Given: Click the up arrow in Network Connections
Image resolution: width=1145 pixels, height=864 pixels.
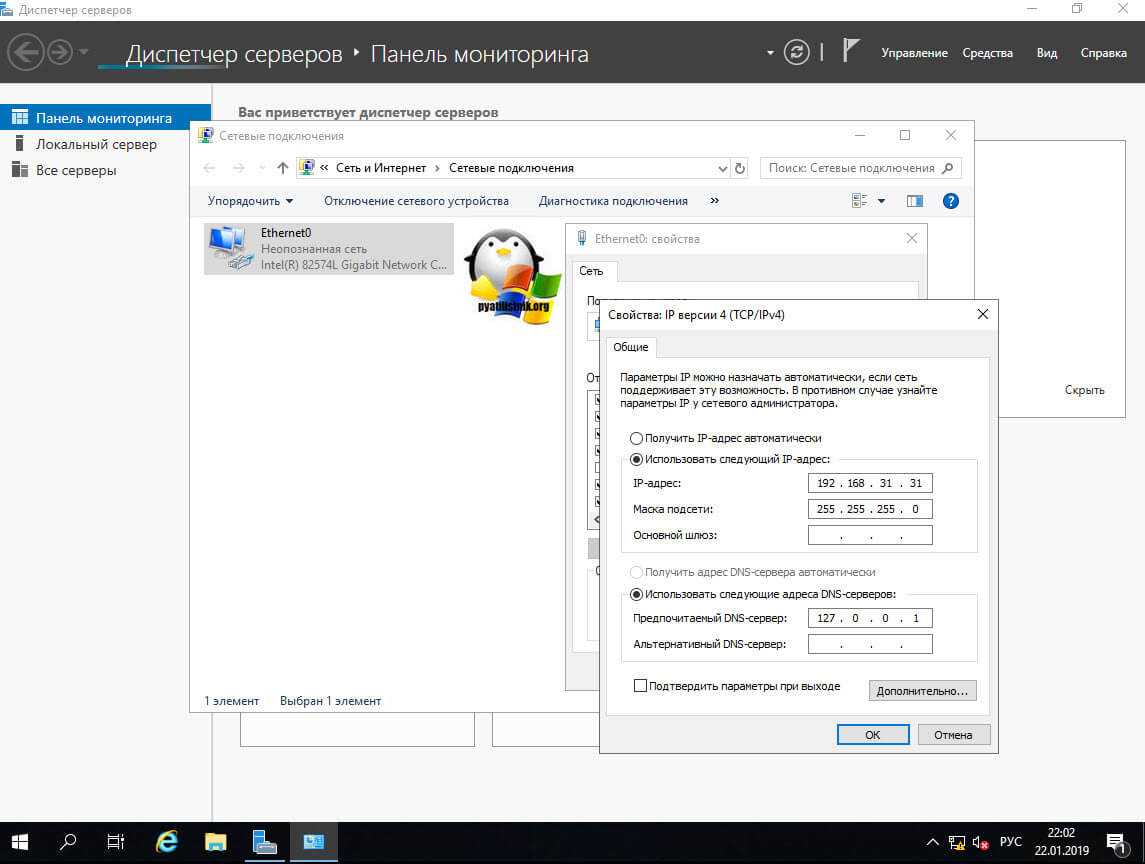Looking at the screenshot, I should (x=283, y=168).
